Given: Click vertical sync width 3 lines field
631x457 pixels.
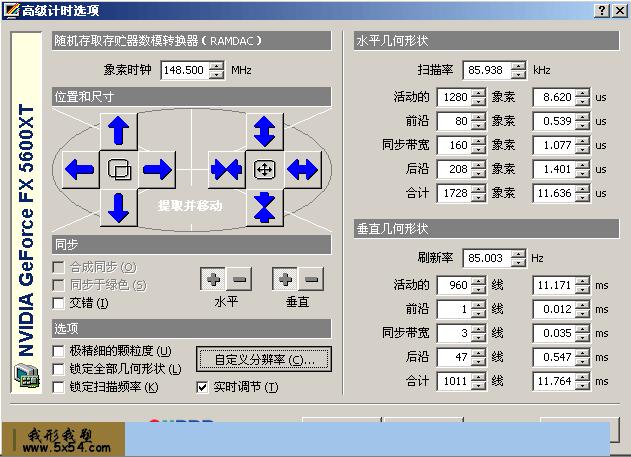Looking at the screenshot, I should [454, 333].
